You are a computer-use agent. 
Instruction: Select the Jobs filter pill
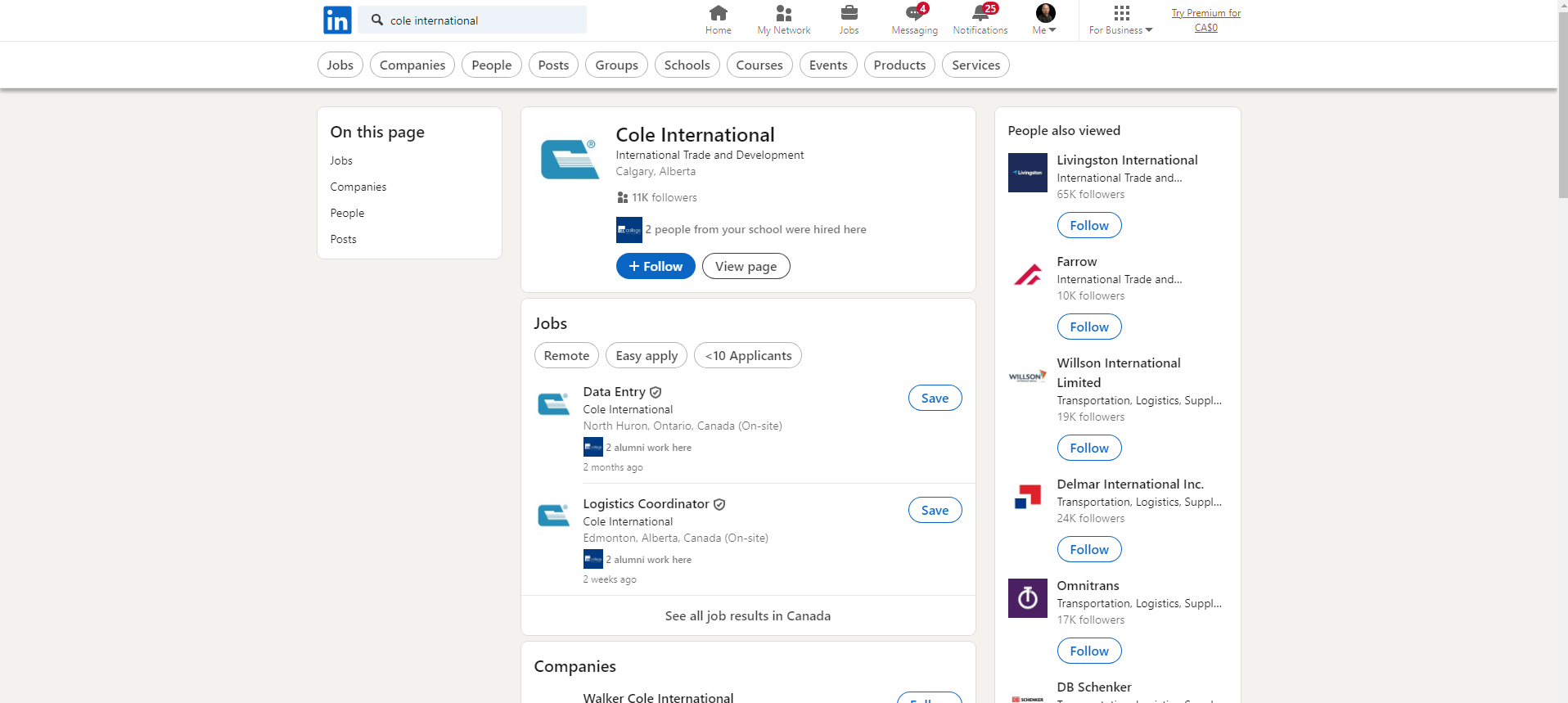tap(340, 65)
